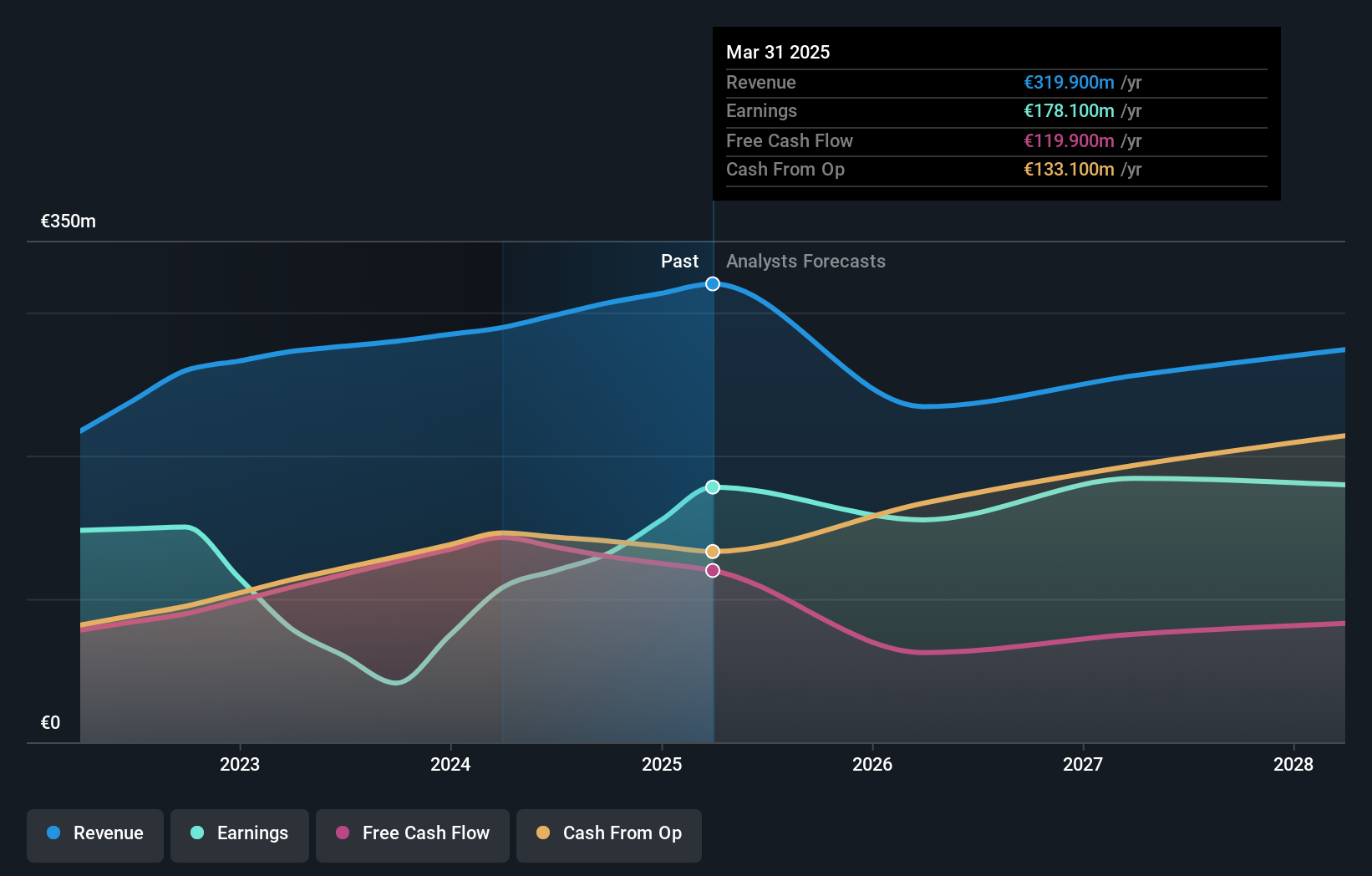1372x876 pixels.
Task: Select the orange Cash From Op marker
Action: [712, 550]
